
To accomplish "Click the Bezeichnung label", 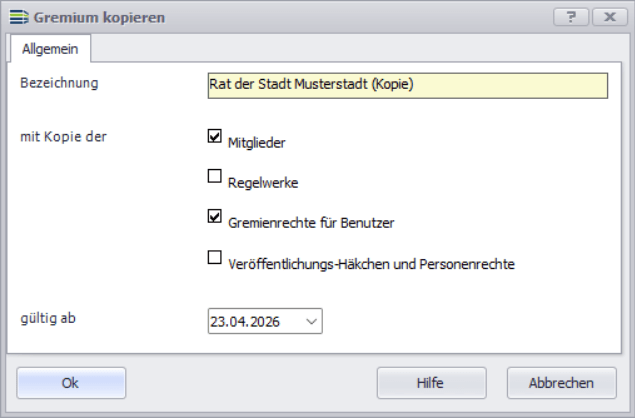I will (59, 83).
